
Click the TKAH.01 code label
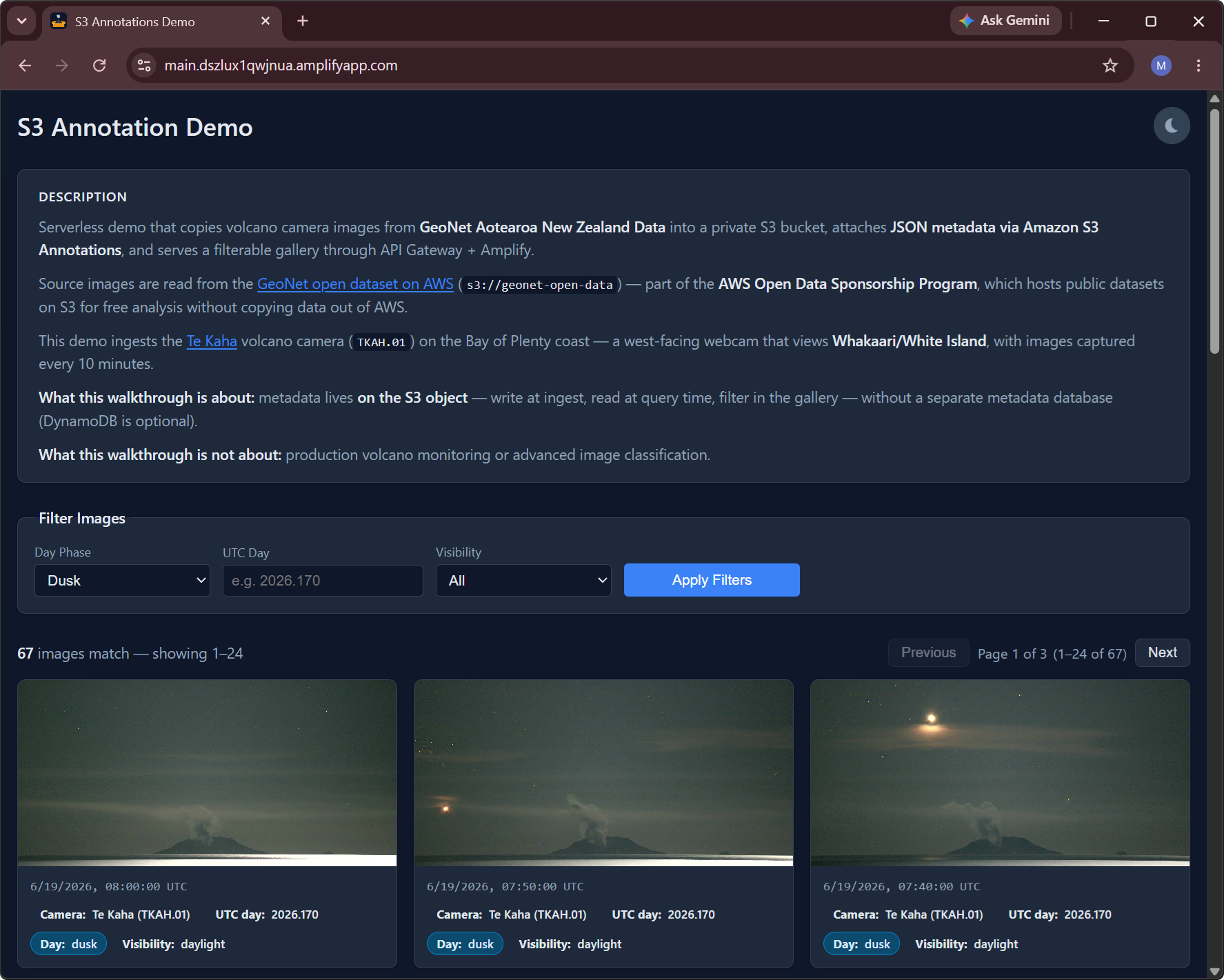pos(381,342)
